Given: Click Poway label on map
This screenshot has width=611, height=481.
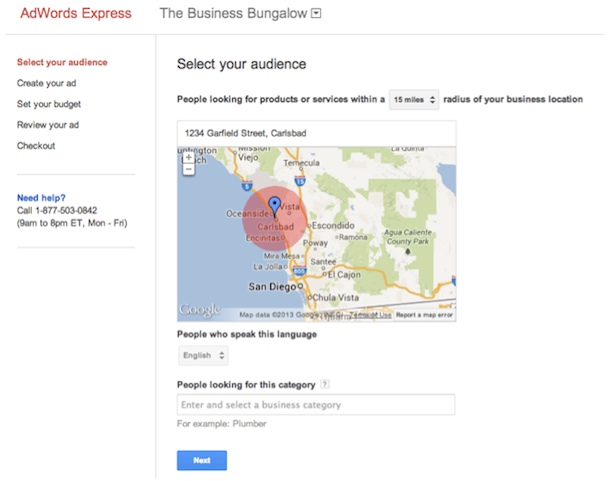Looking at the screenshot, I should tap(315, 243).
